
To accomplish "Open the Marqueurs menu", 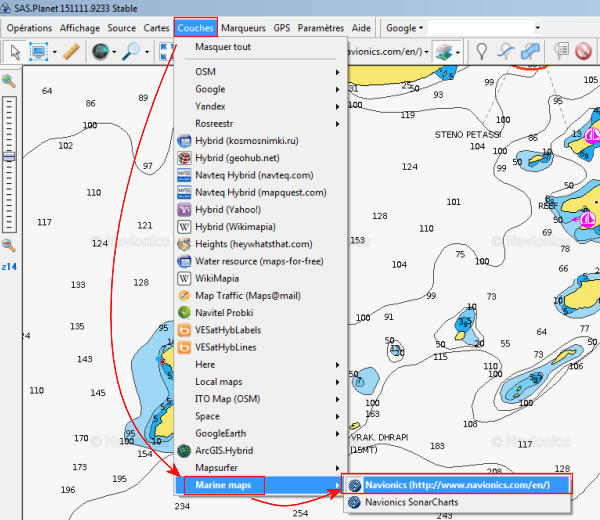I will tap(243, 28).
